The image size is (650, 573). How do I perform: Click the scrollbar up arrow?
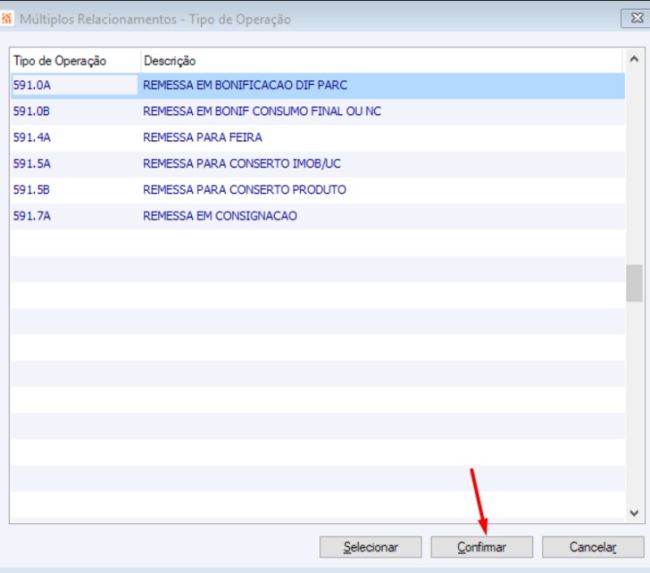pos(634,59)
